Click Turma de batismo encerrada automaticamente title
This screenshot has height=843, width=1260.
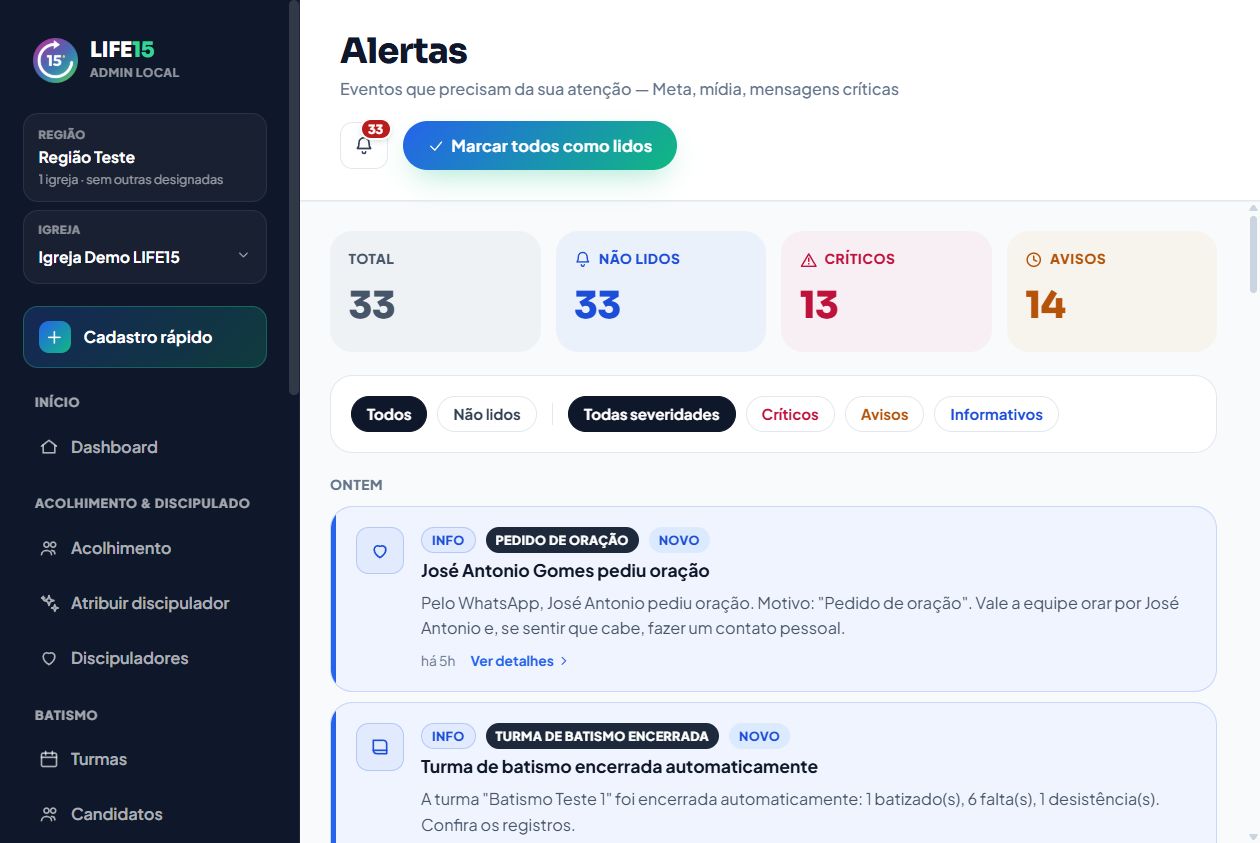tap(619, 767)
